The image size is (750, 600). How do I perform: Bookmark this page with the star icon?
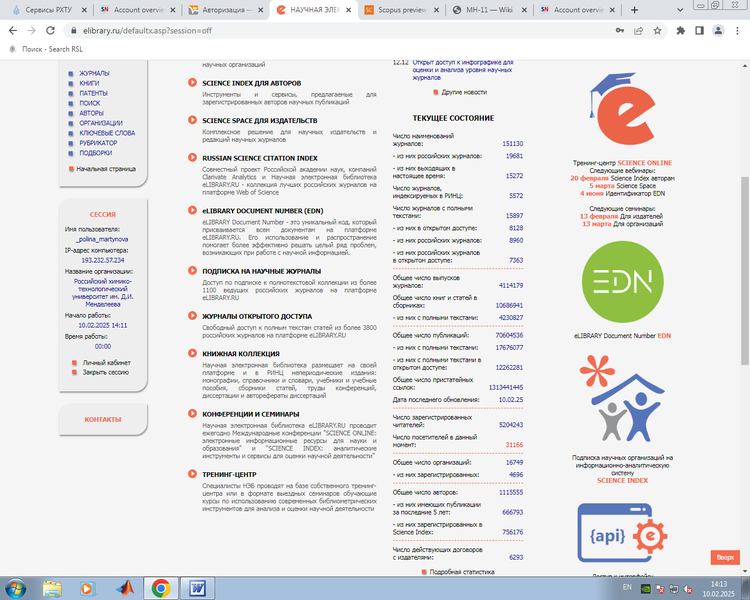657,30
